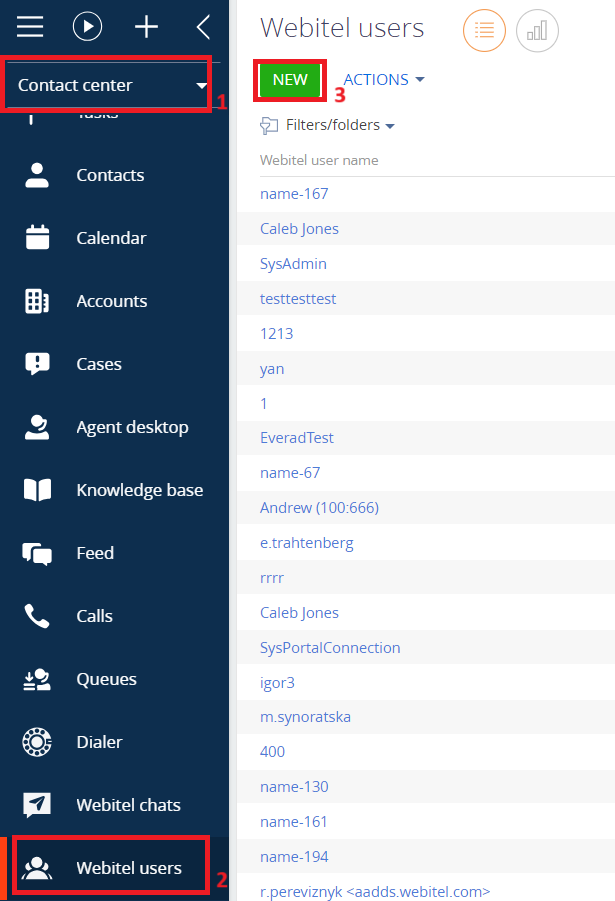
Task: Select the name-194 row
Action: tap(426, 857)
